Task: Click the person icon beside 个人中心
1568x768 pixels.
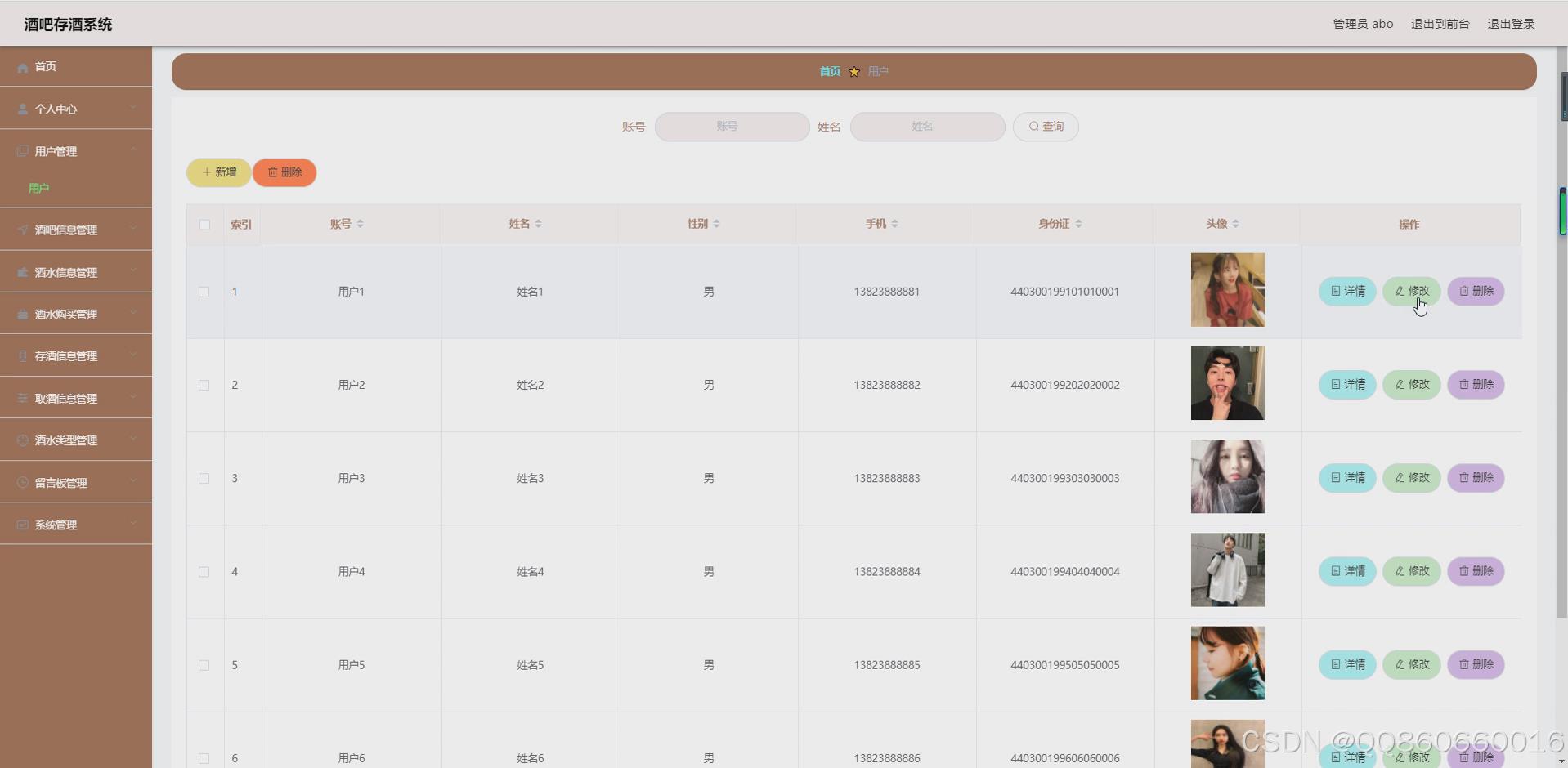Action: [23, 109]
